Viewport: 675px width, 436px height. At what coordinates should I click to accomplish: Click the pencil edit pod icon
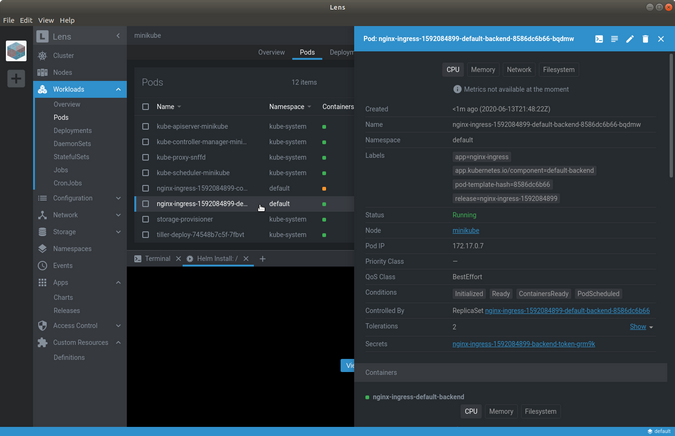tap(630, 39)
